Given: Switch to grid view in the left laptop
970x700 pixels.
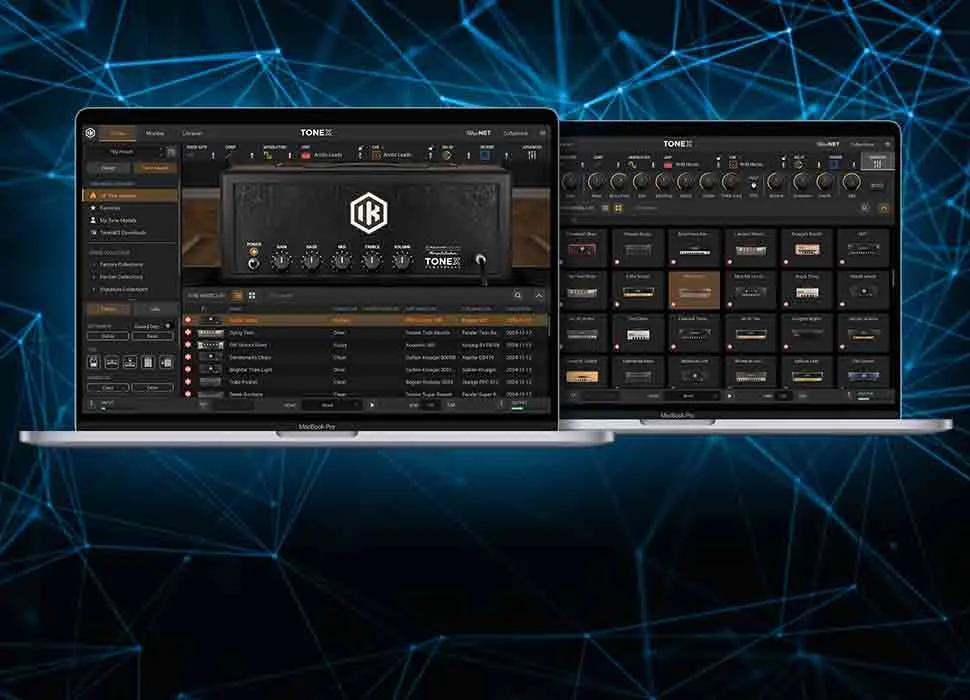Looking at the screenshot, I should (252, 296).
